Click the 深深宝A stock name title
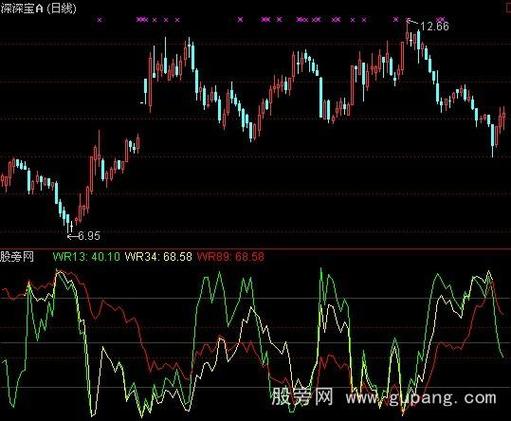The height and width of the screenshot is (421, 511). tap(22, 8)
